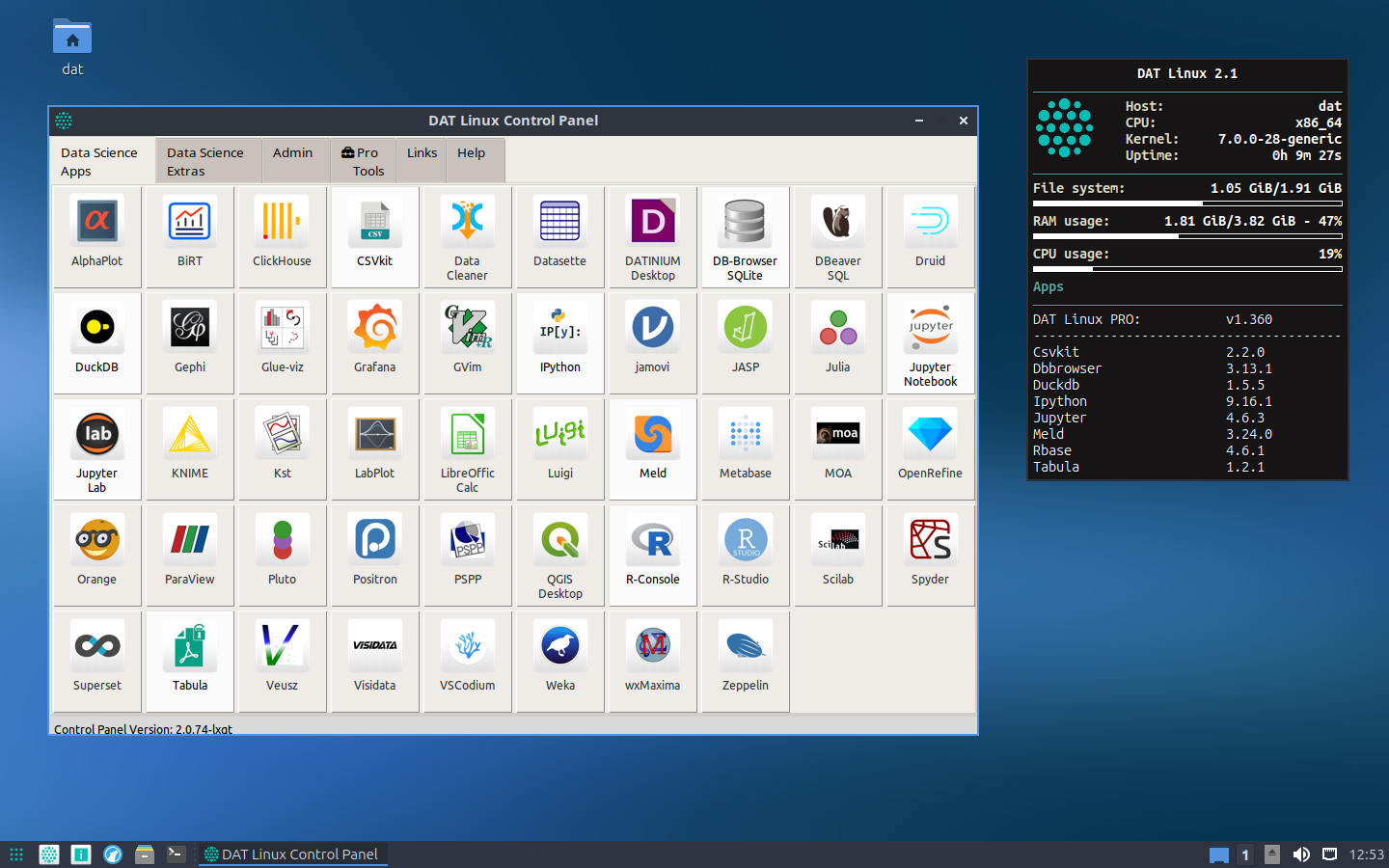Launch Data Cleaner
The height and width of the screenshot is (868, 1389).
468,237
